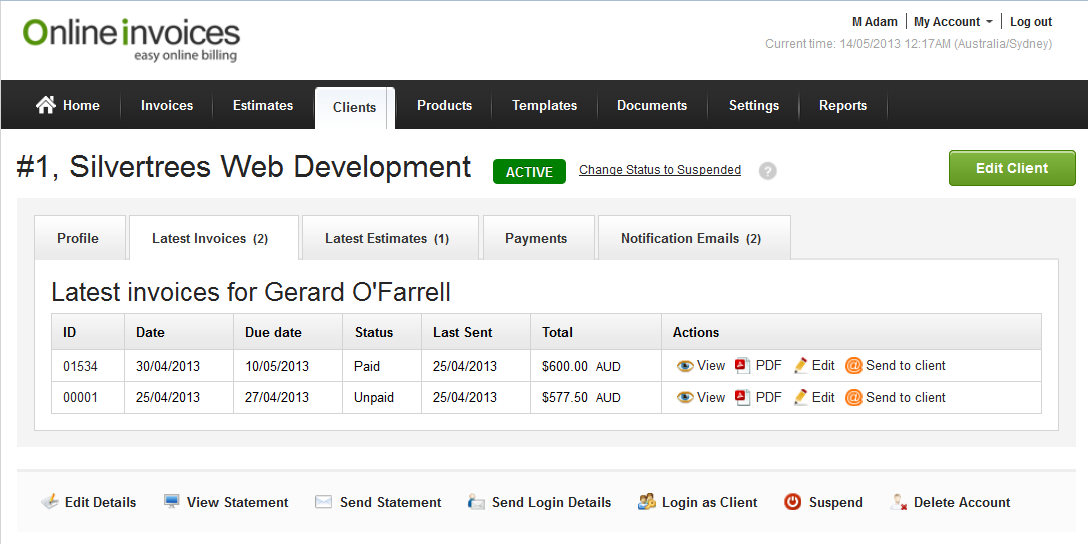Click Change Status to Suspended link

click(x=660, y=170)
